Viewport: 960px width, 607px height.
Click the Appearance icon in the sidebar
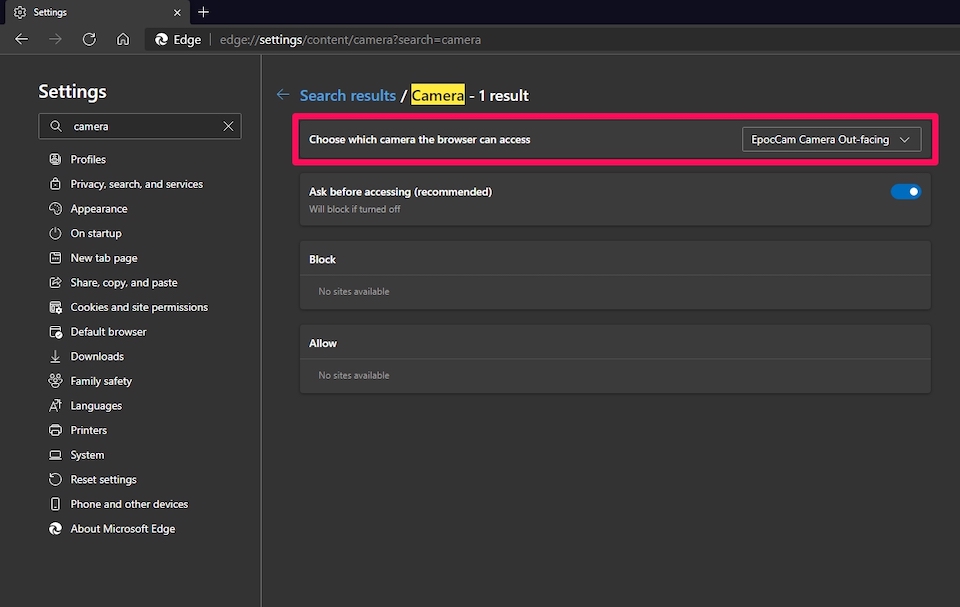[55, 208]
